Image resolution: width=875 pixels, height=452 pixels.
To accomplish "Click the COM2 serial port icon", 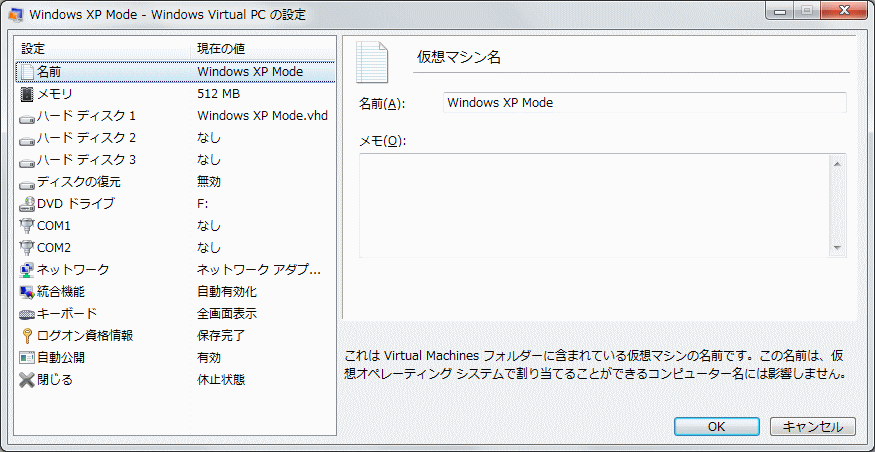I will point(27,247).
